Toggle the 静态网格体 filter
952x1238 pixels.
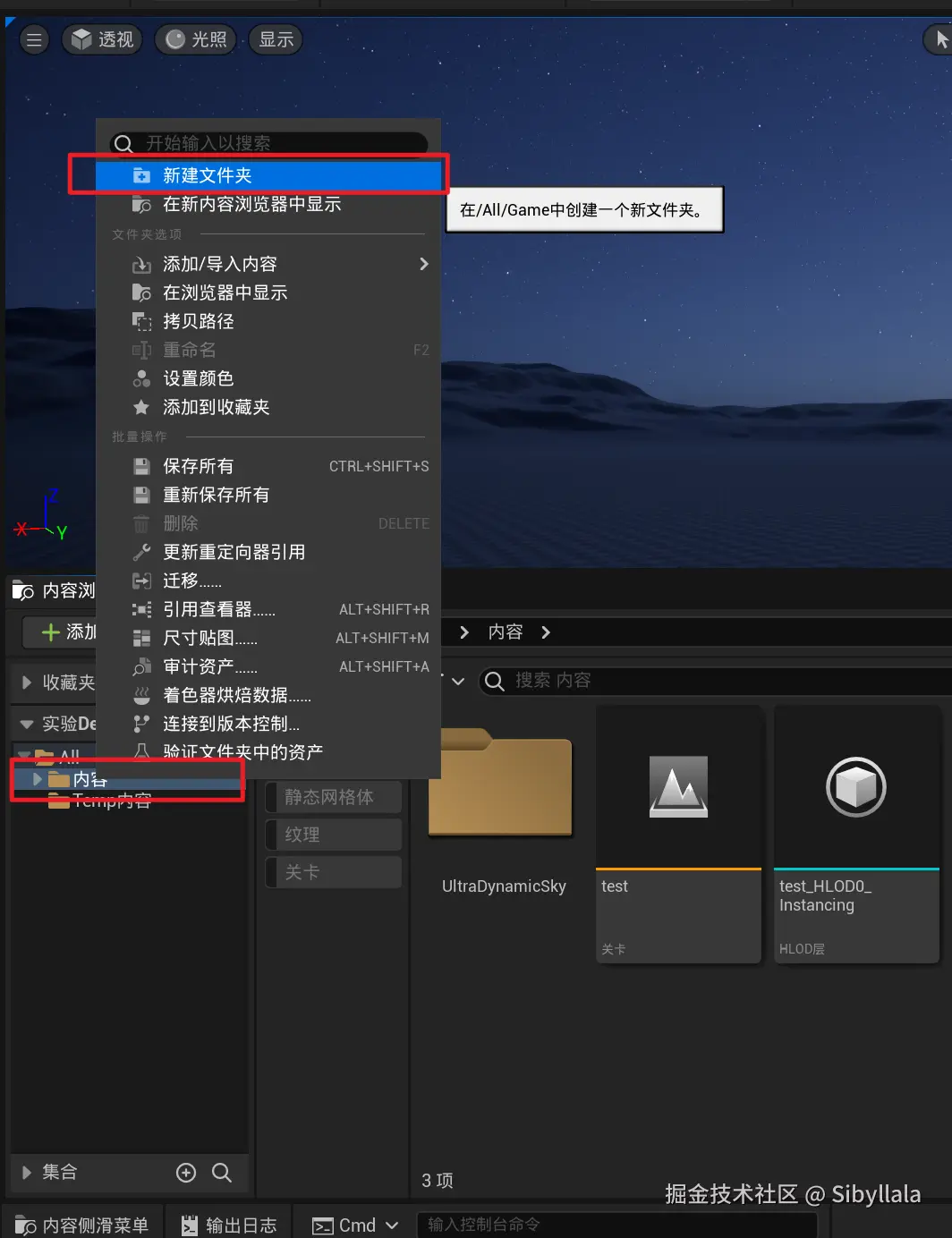[x=334, y=797]
